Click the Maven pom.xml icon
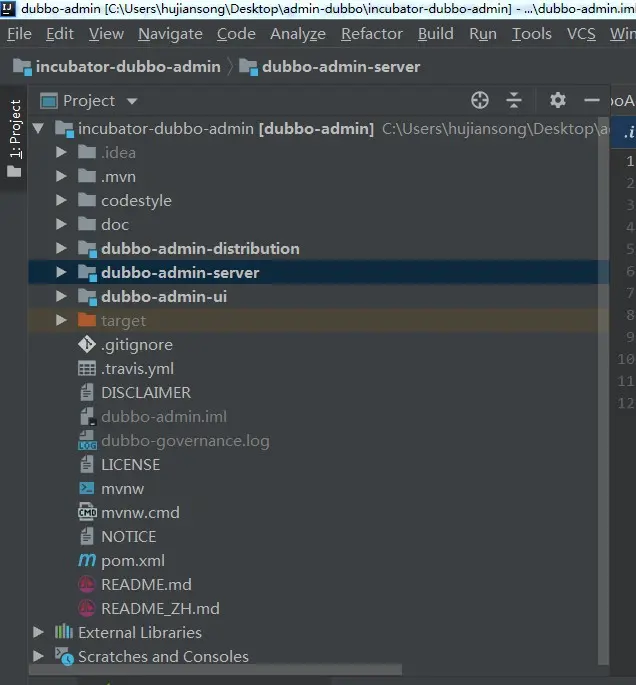 pyautogui.click(x=87, y=560)
